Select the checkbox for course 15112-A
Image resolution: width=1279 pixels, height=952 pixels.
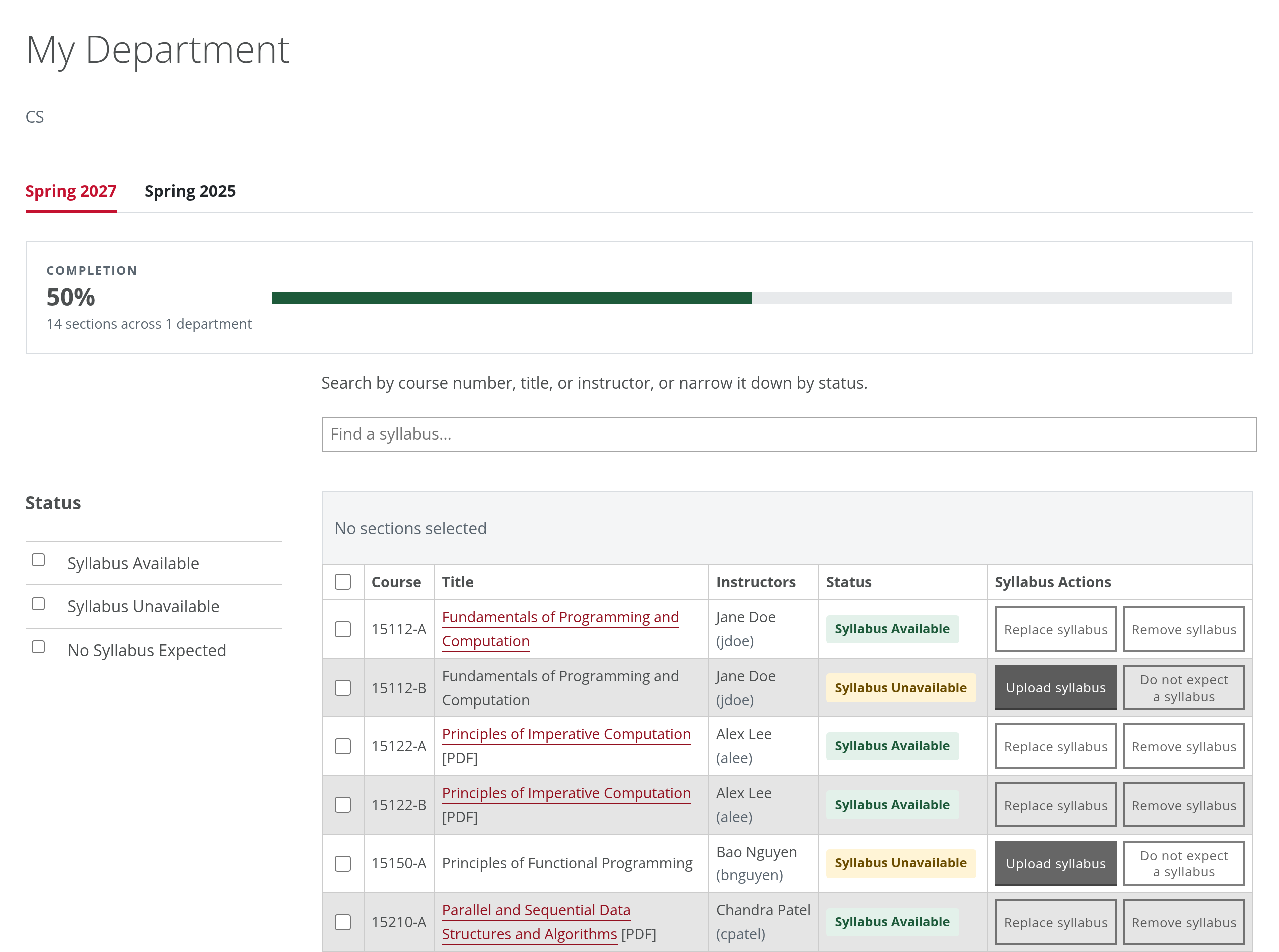pos(343,629)
